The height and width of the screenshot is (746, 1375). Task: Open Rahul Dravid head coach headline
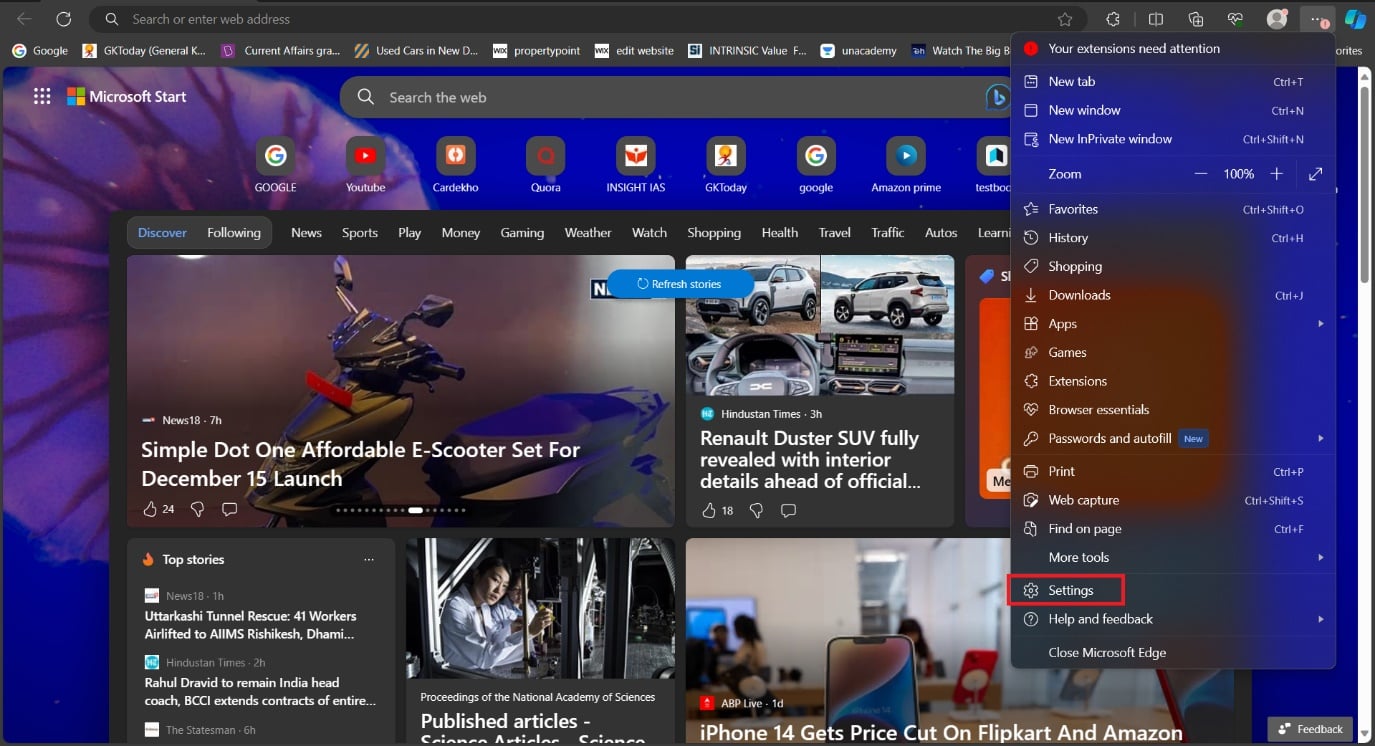pos(260,691)
